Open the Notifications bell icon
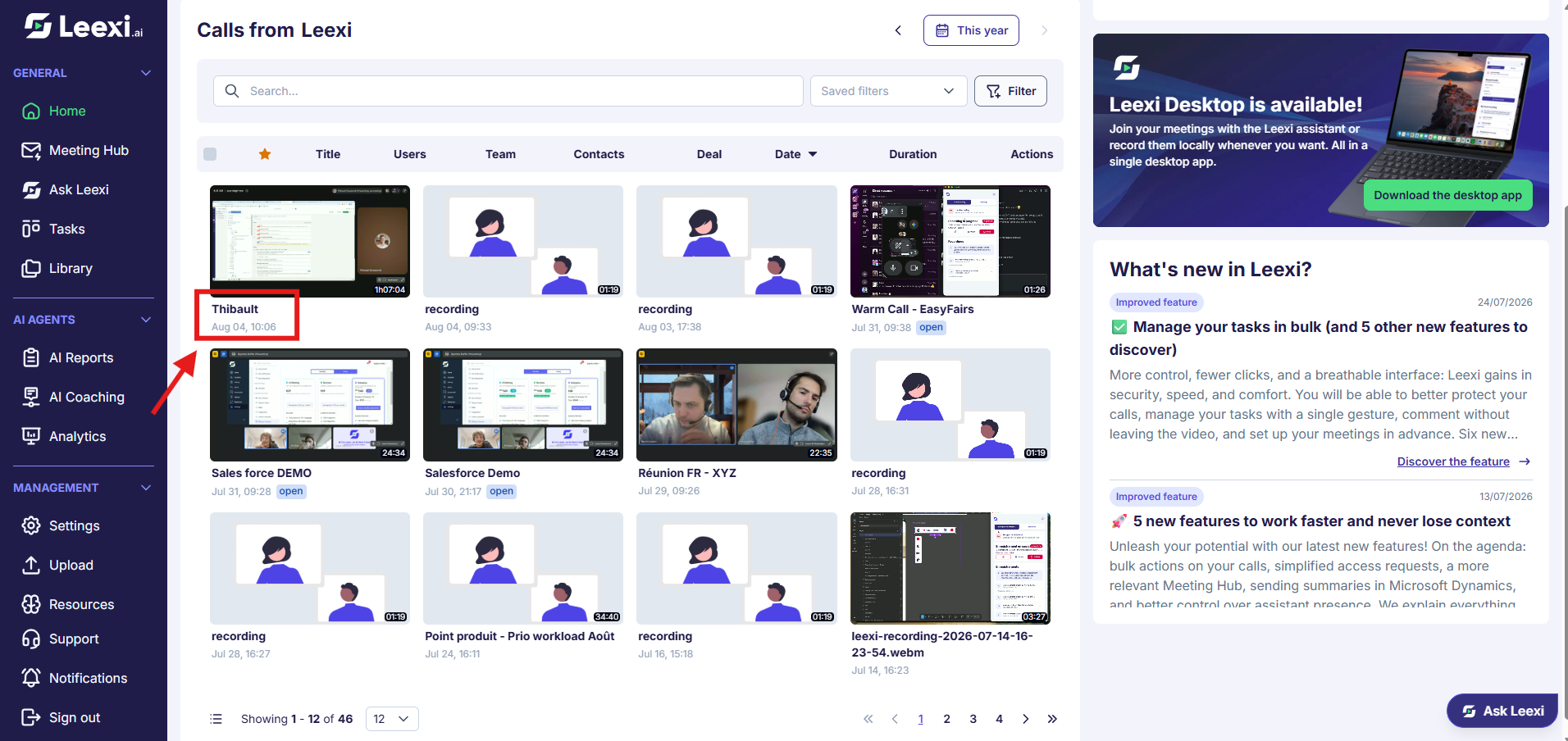Image resolution: width=1568 pixels, height=741 pixels. point(31,678)
